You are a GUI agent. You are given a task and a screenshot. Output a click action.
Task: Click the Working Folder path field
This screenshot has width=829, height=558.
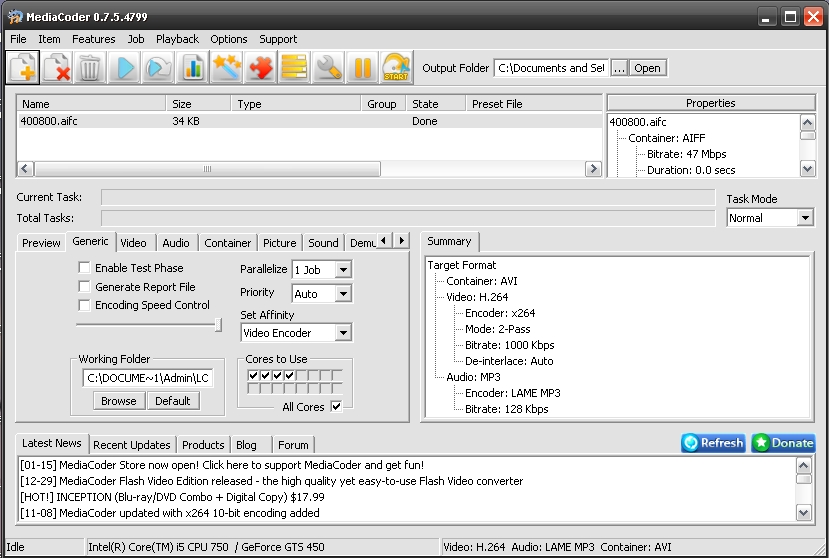tap(148, 378)
